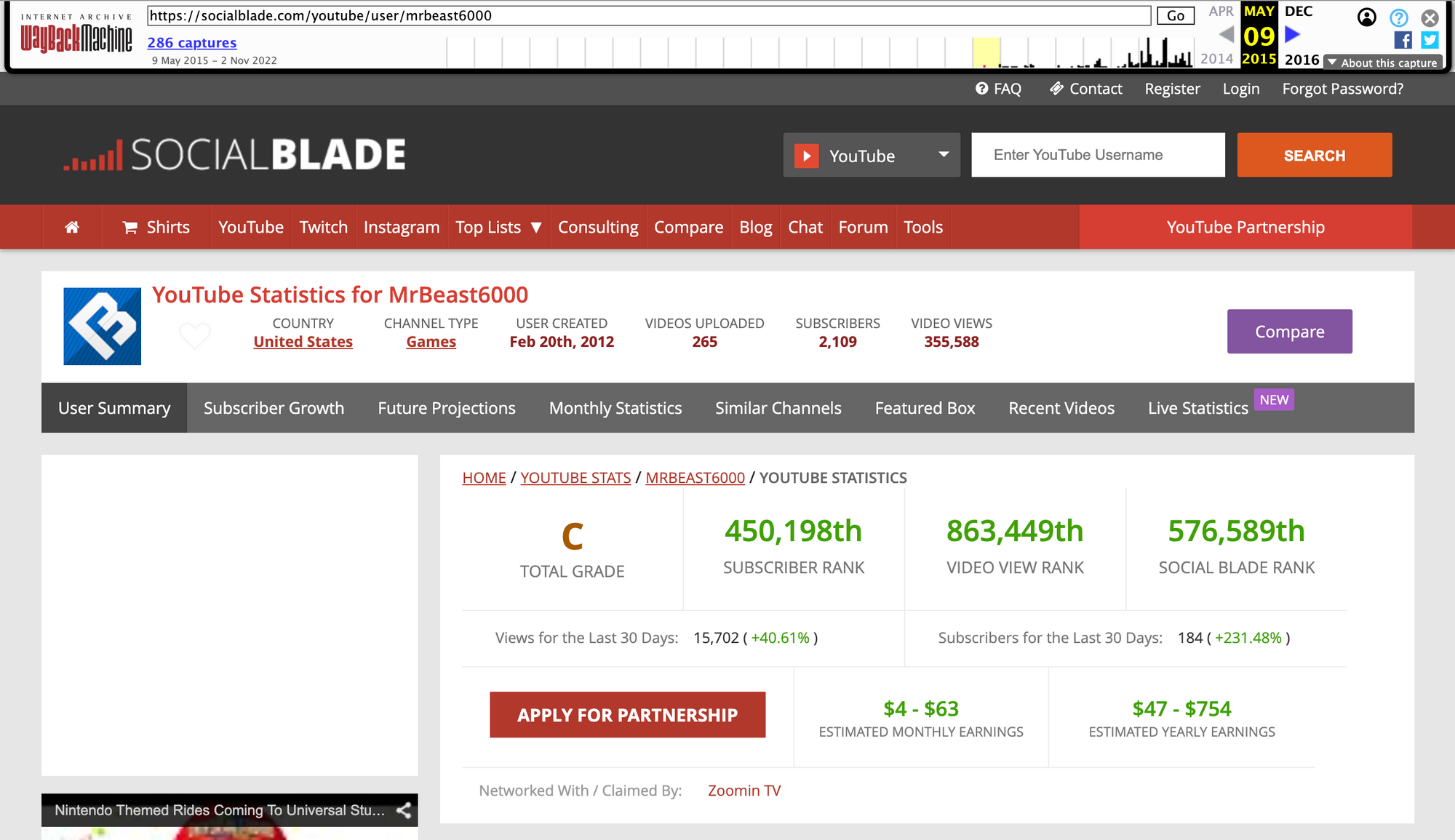Select the User Summary tab
This screenshot has width=1455, height=840.
click(114, 408)
